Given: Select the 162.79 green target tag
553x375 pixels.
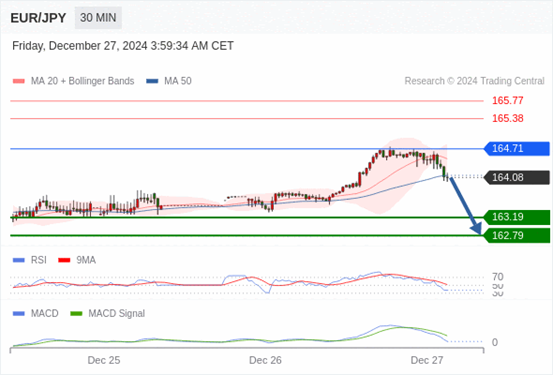Looking at the screenshot, I should (517, 236).
